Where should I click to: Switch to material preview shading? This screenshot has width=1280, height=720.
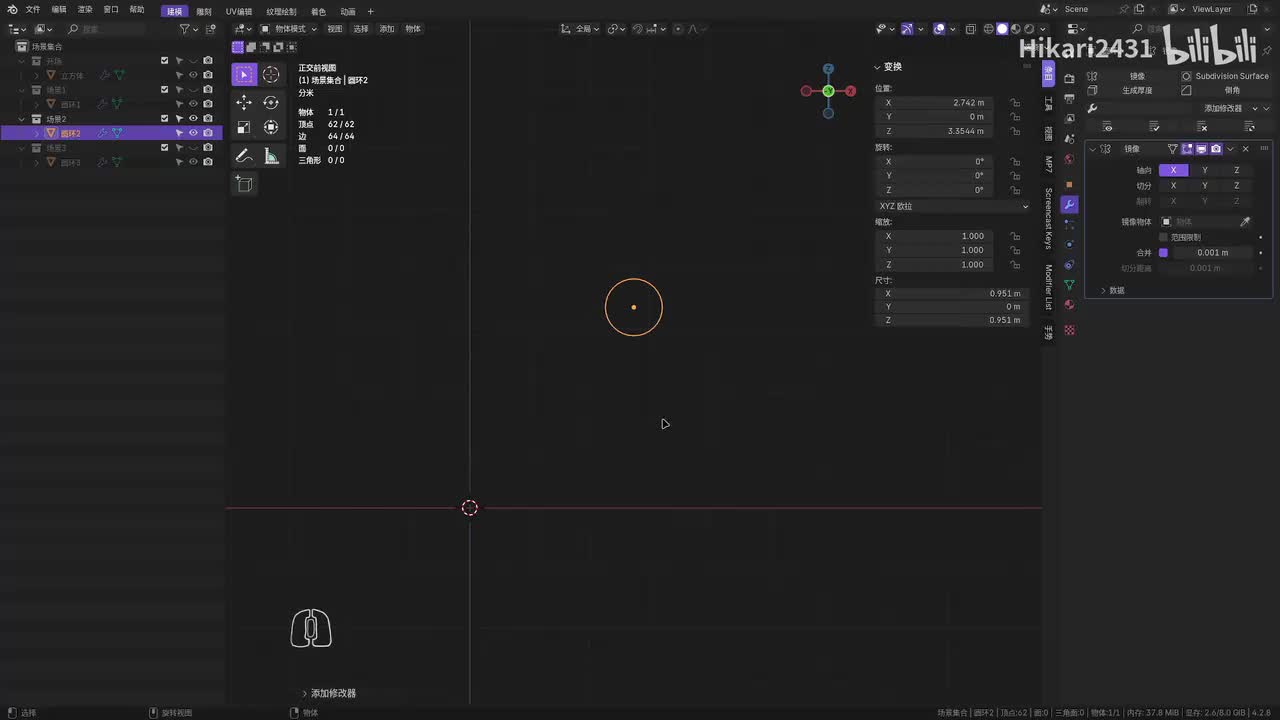click(1016, 29)
